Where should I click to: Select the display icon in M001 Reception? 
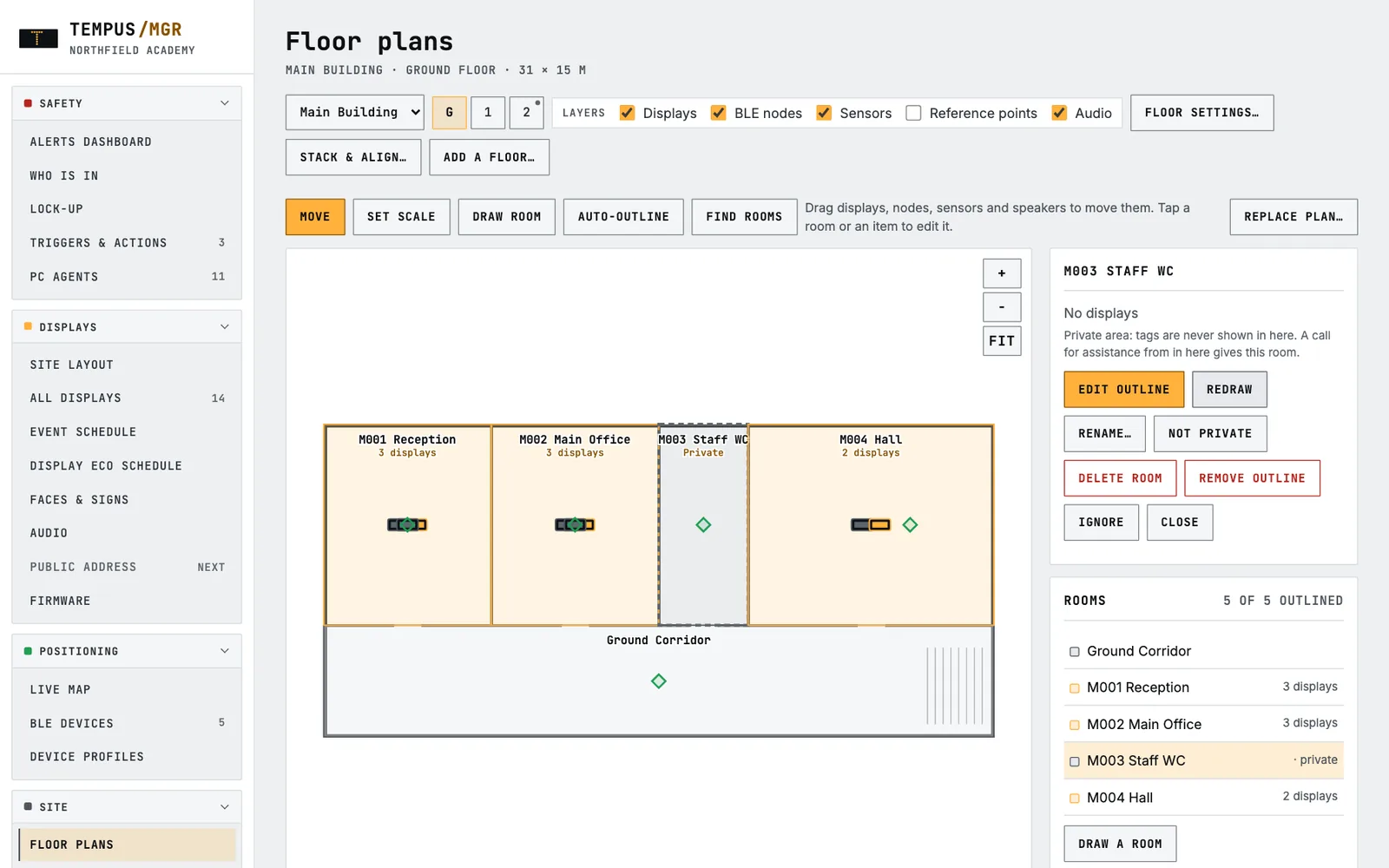point(407,524)
